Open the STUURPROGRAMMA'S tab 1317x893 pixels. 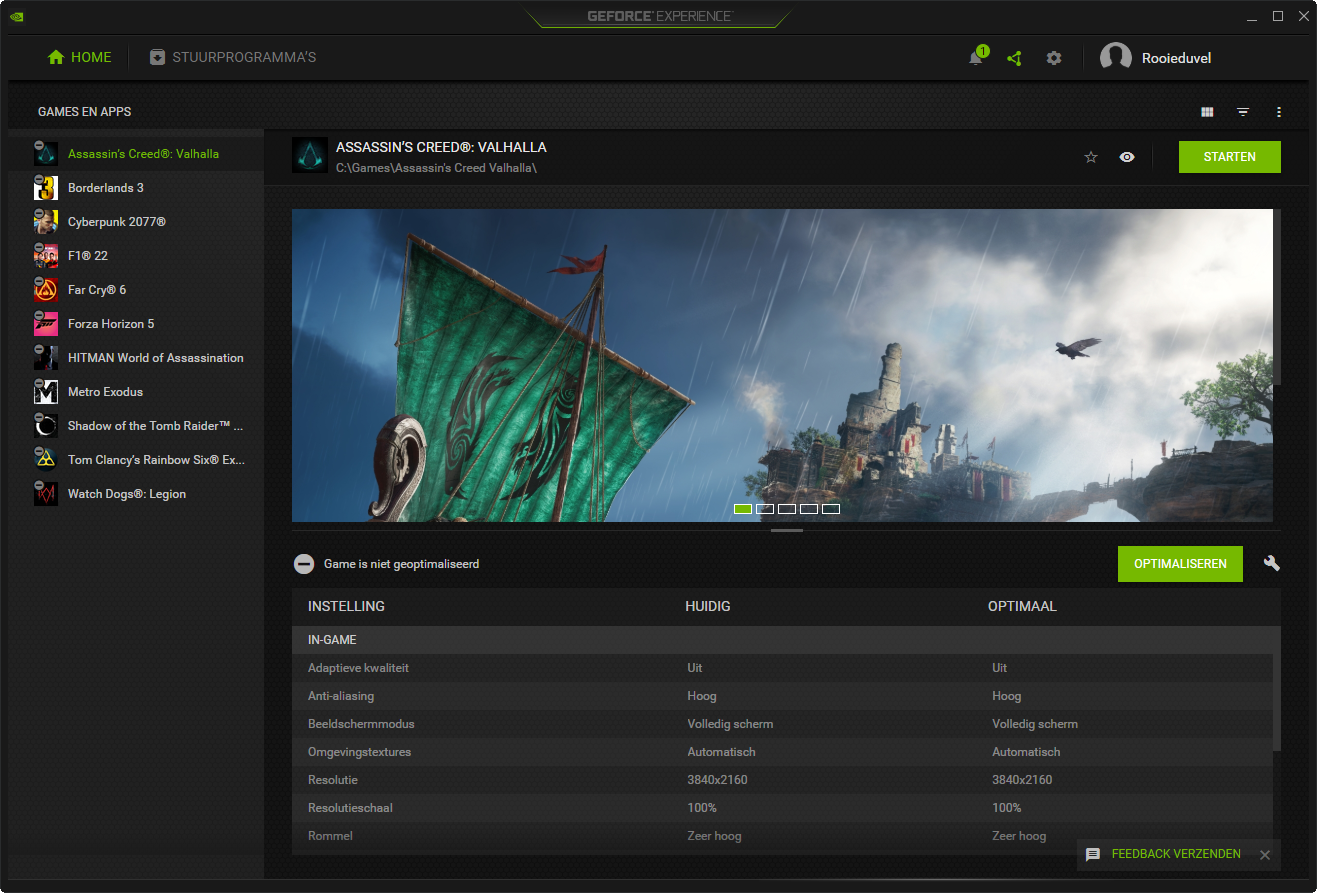(x=233, y=57)
